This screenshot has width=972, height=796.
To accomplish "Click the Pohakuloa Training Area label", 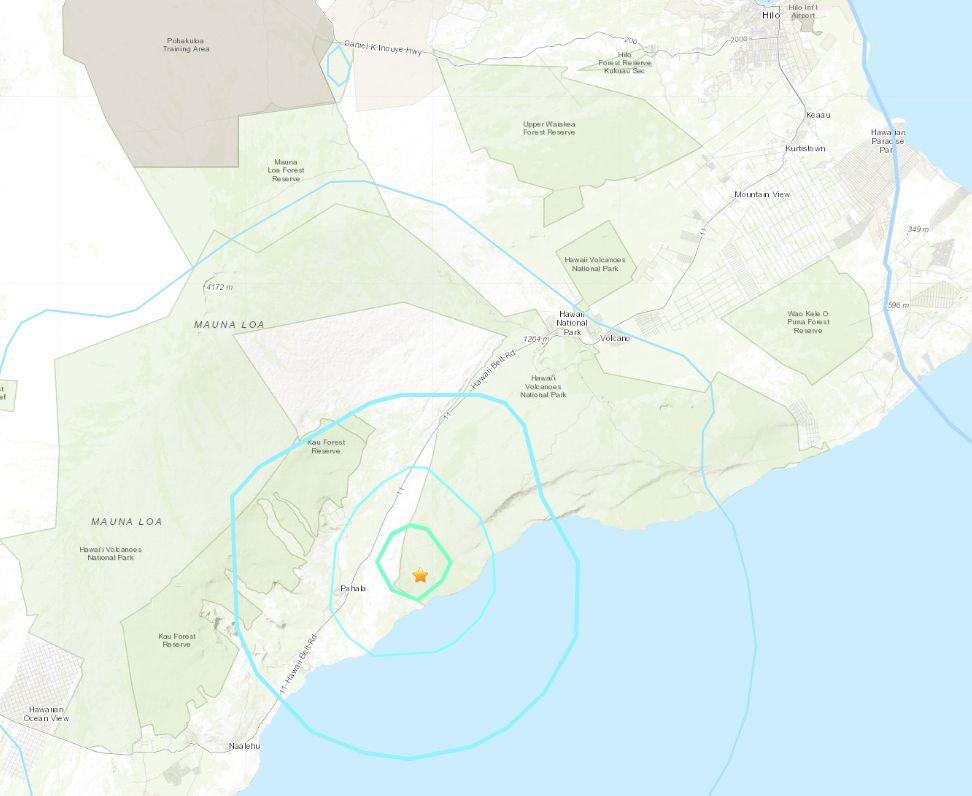I will coord(186,45).
